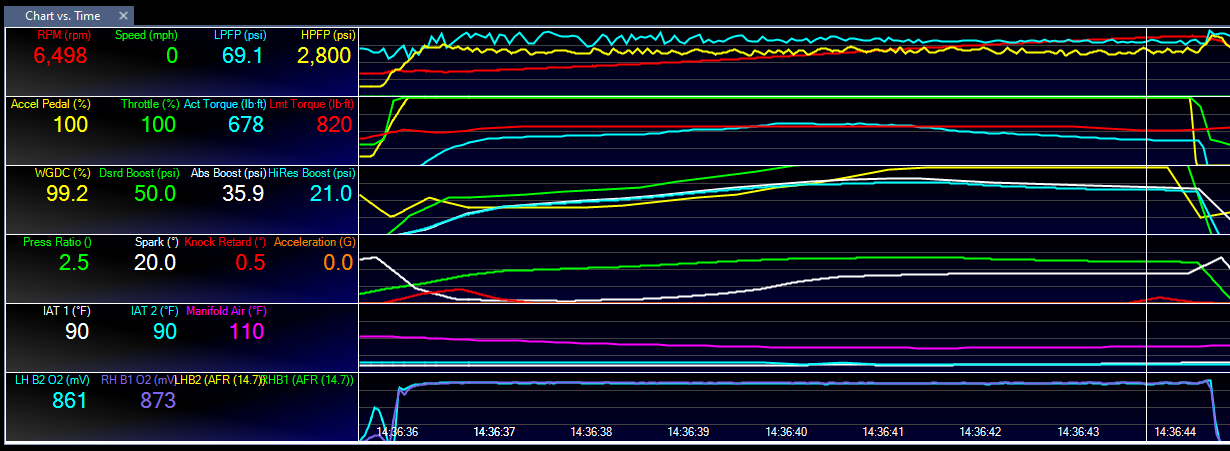Click the RH B1 O2 value 873
The image size is (1230, 451).
pyautogui.click(x=157, y=401)
